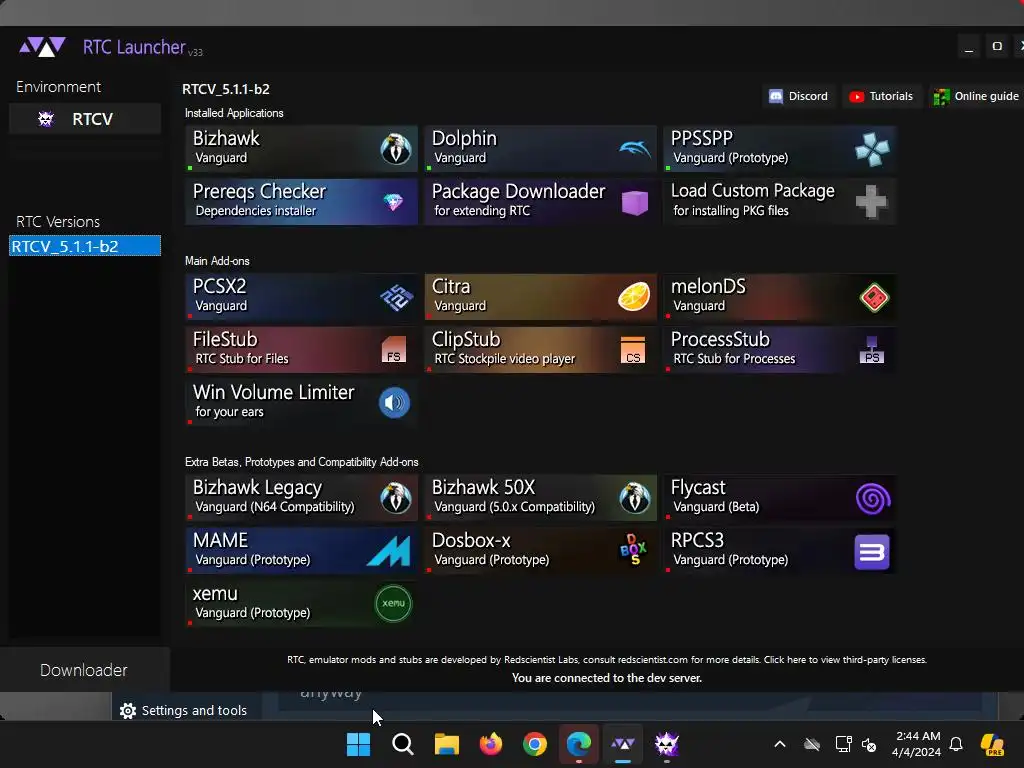Open File Explorer from taskbar
Screen dimensions: 1024x768
447,744
